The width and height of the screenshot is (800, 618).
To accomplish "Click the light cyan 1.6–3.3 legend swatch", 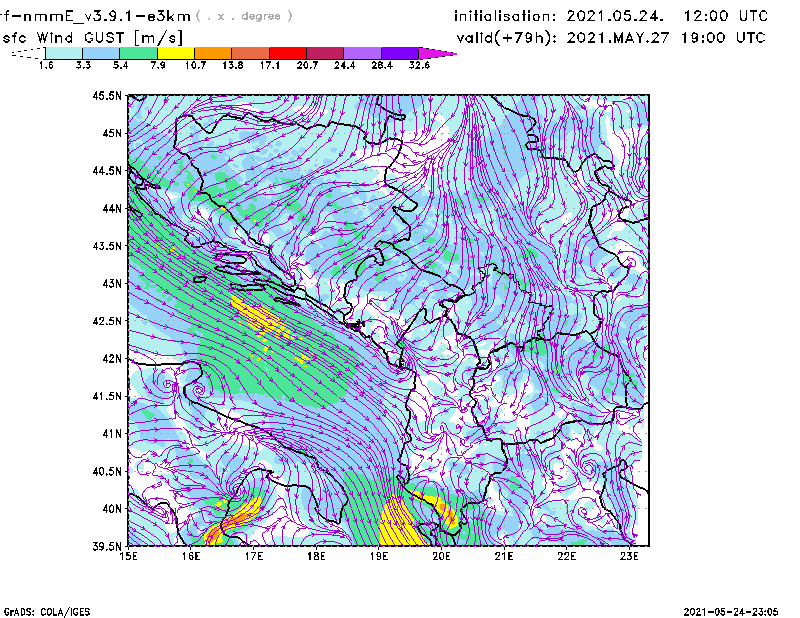I will coord(64,53).
